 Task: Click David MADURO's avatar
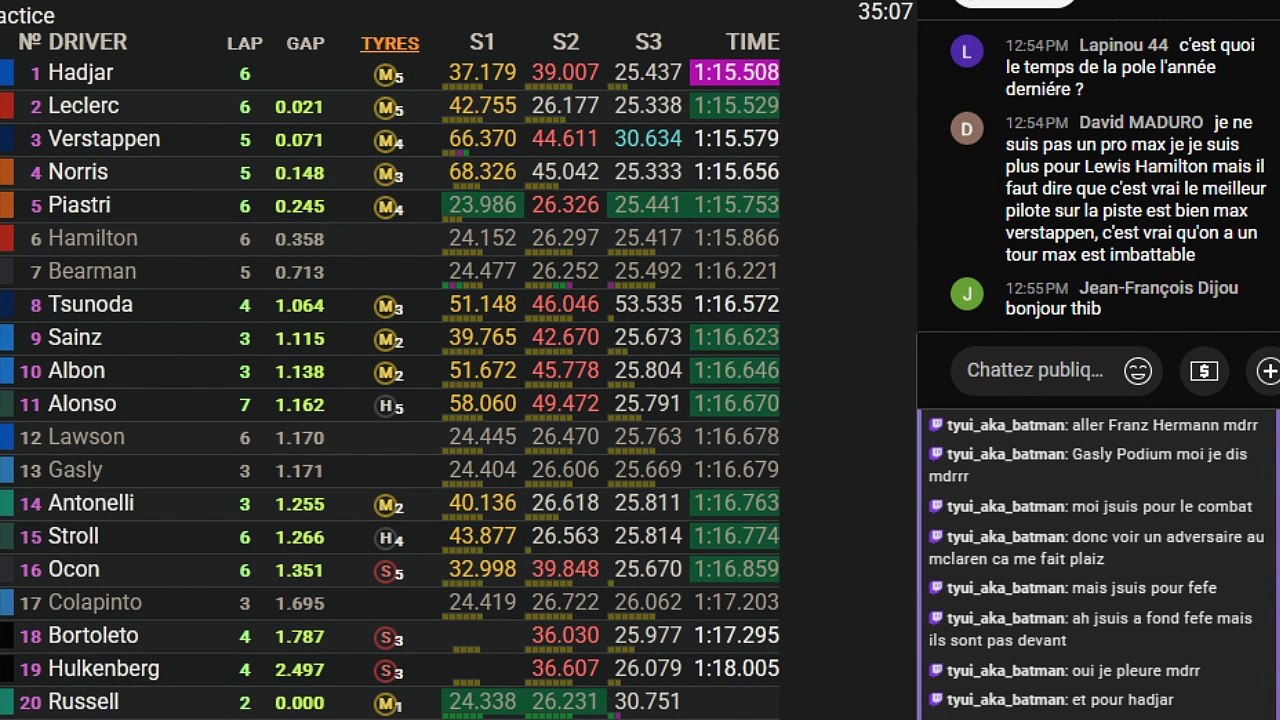(967, 128)
